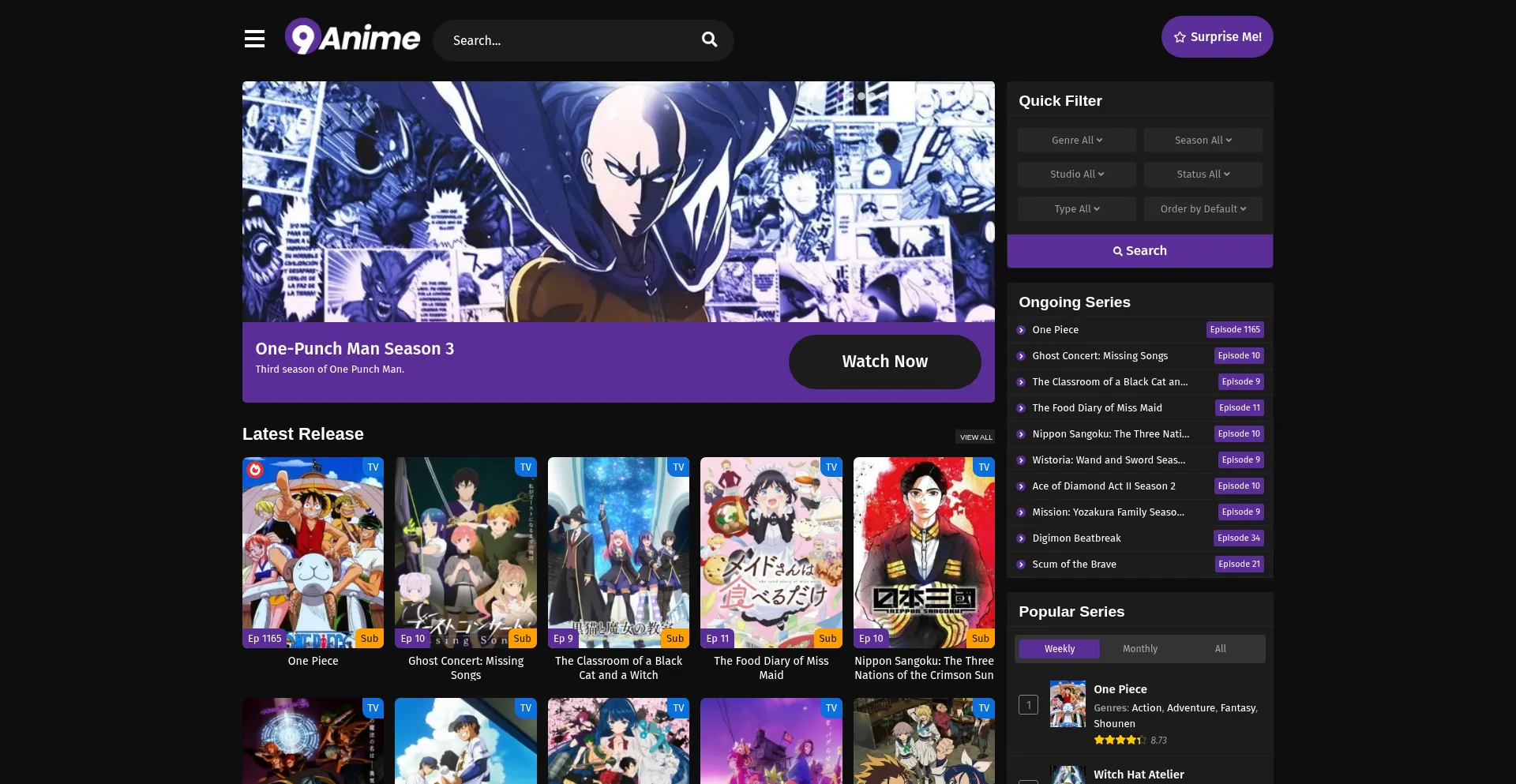Open Ghost Concert: Missing Songs card title
Screen dimensions: 1516x784
466,668
